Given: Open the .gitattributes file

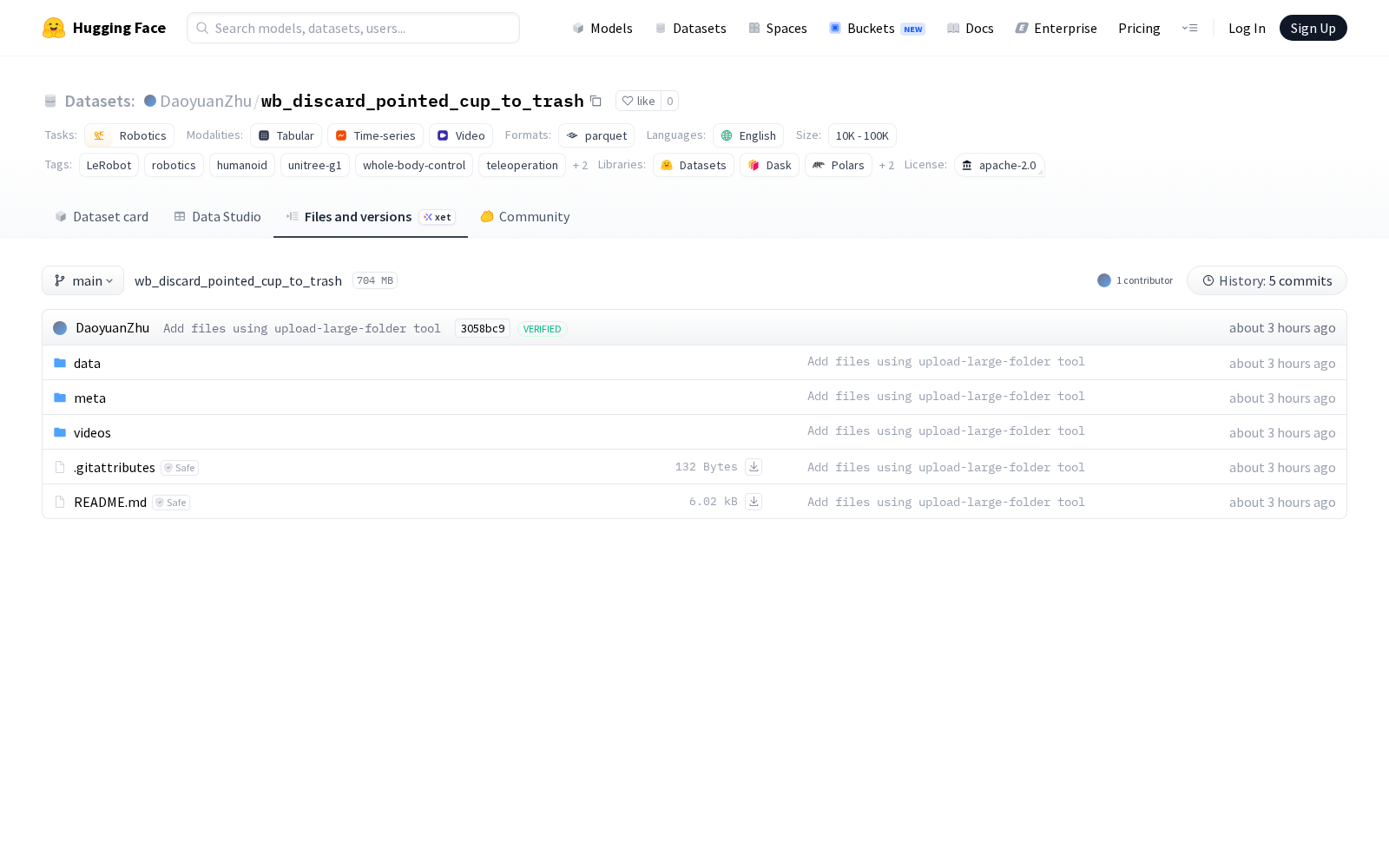Looking at the screenshot, I should pyautogui.click(x=115, y=467).
